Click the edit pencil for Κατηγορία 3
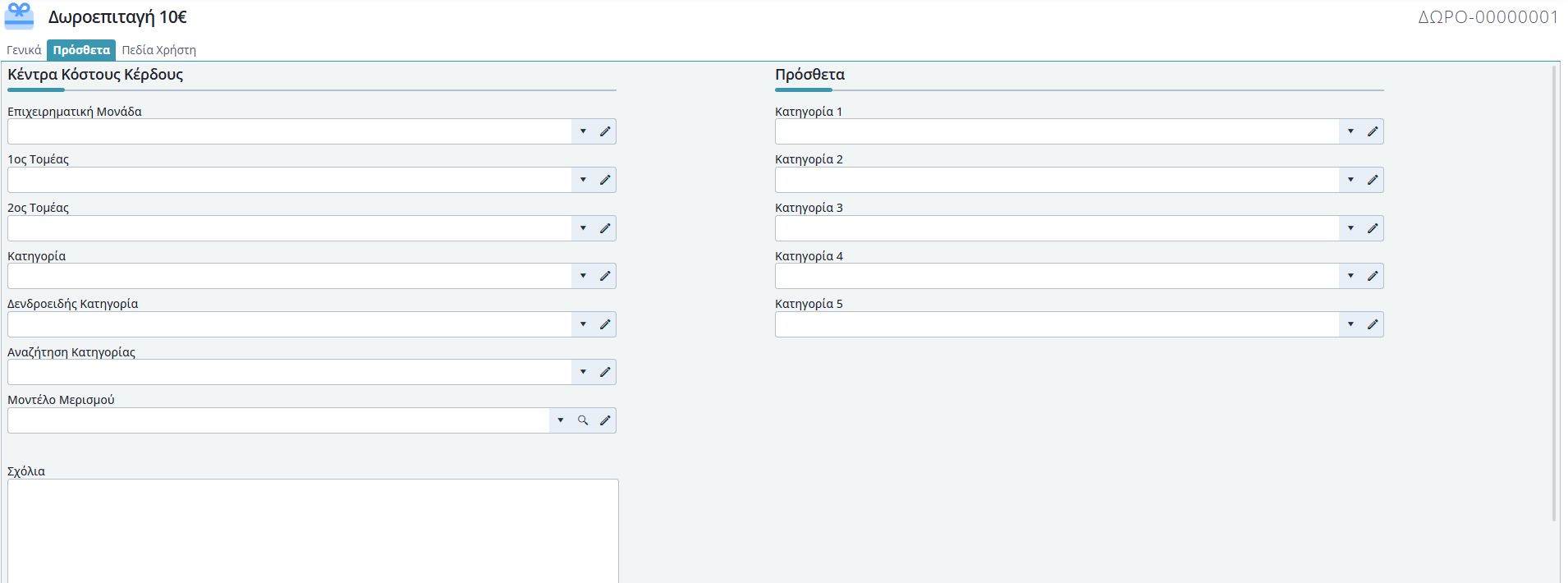 (x=1373, y=228)
